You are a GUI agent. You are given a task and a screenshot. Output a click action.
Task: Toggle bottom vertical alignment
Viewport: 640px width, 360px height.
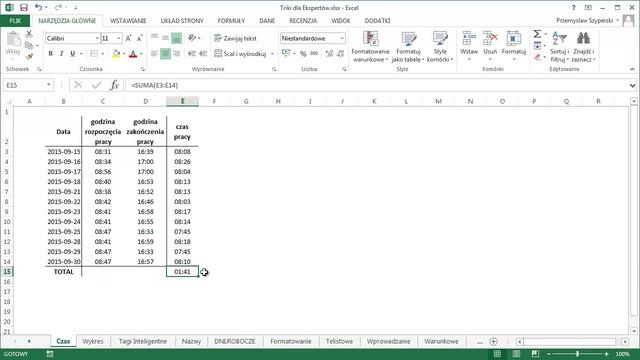point(176,38)
